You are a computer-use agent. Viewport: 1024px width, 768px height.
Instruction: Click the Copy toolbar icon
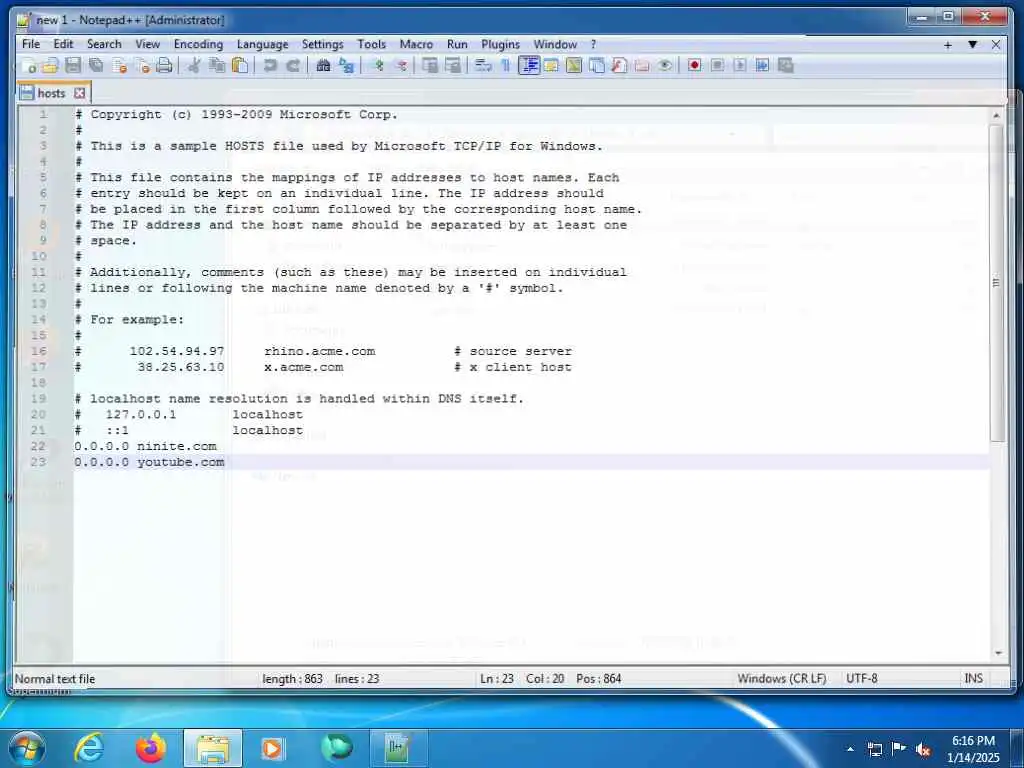[x=217, y=65]
